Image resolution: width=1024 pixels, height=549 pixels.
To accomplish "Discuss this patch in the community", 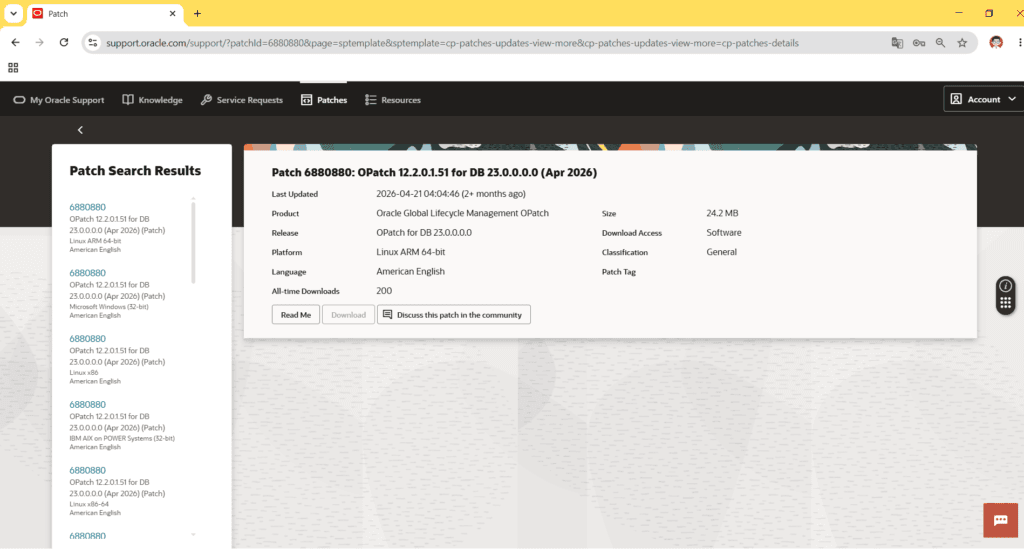I will point(454,315).
